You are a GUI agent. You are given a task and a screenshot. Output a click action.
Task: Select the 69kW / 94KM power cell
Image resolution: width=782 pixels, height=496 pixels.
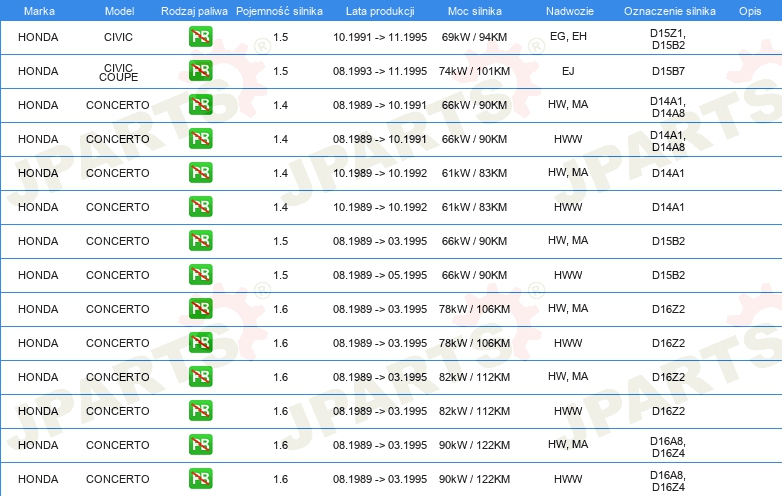click(474, 37)
